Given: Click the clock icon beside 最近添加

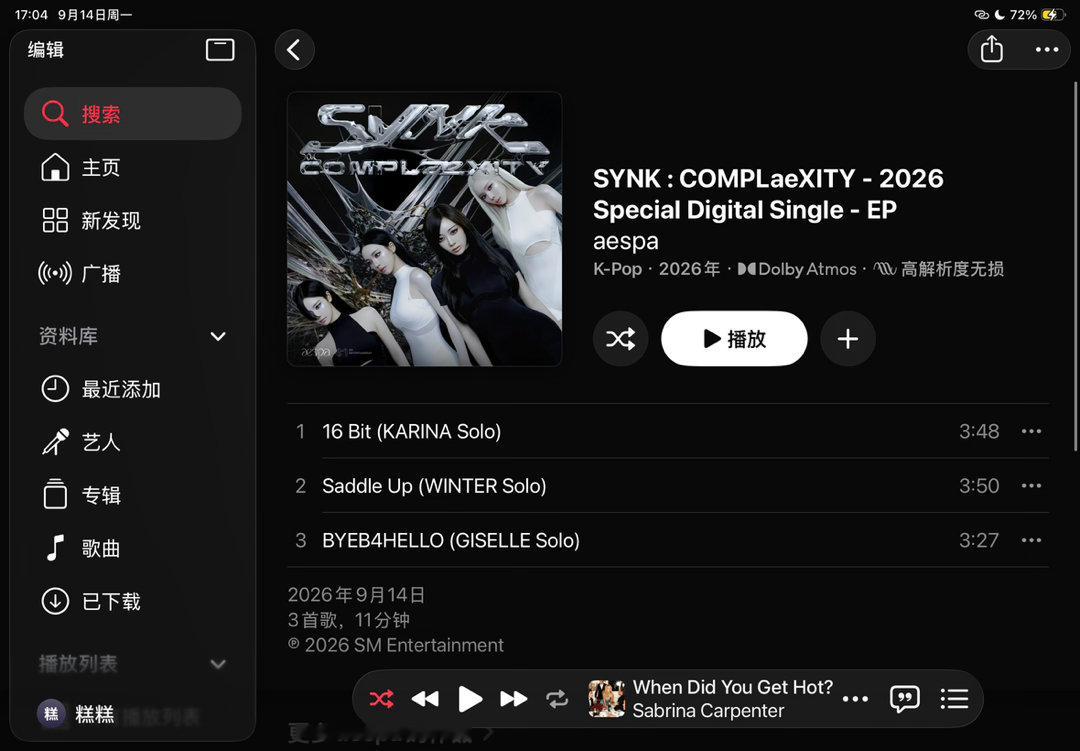Looking at the screenshot, I should [55, 389].
